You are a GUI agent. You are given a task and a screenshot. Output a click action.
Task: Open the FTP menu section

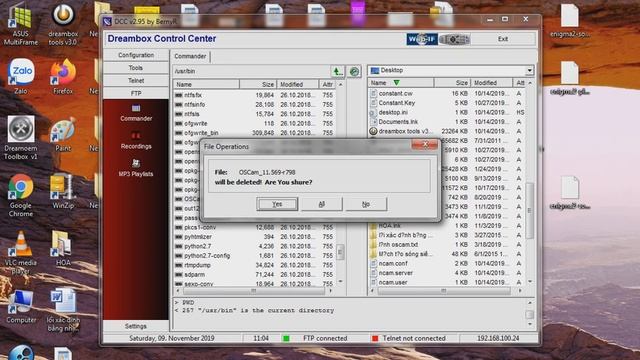click(136, 93)
